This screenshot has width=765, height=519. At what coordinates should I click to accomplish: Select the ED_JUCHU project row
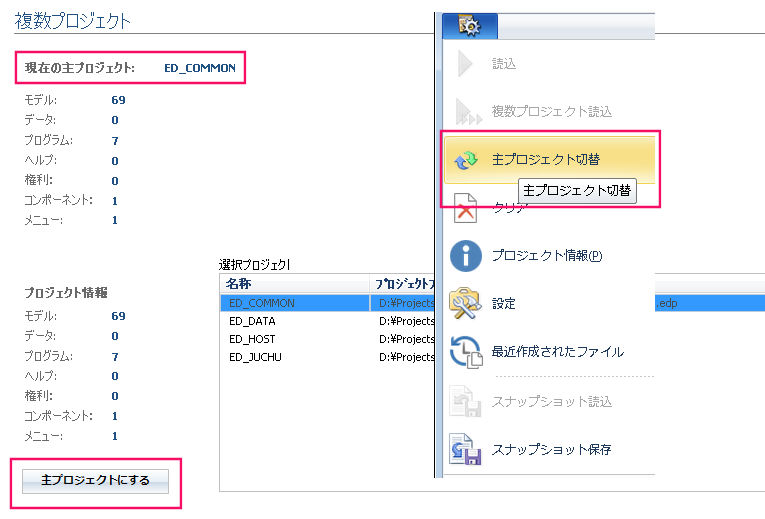pyautogui.click(x=327, y=357)
